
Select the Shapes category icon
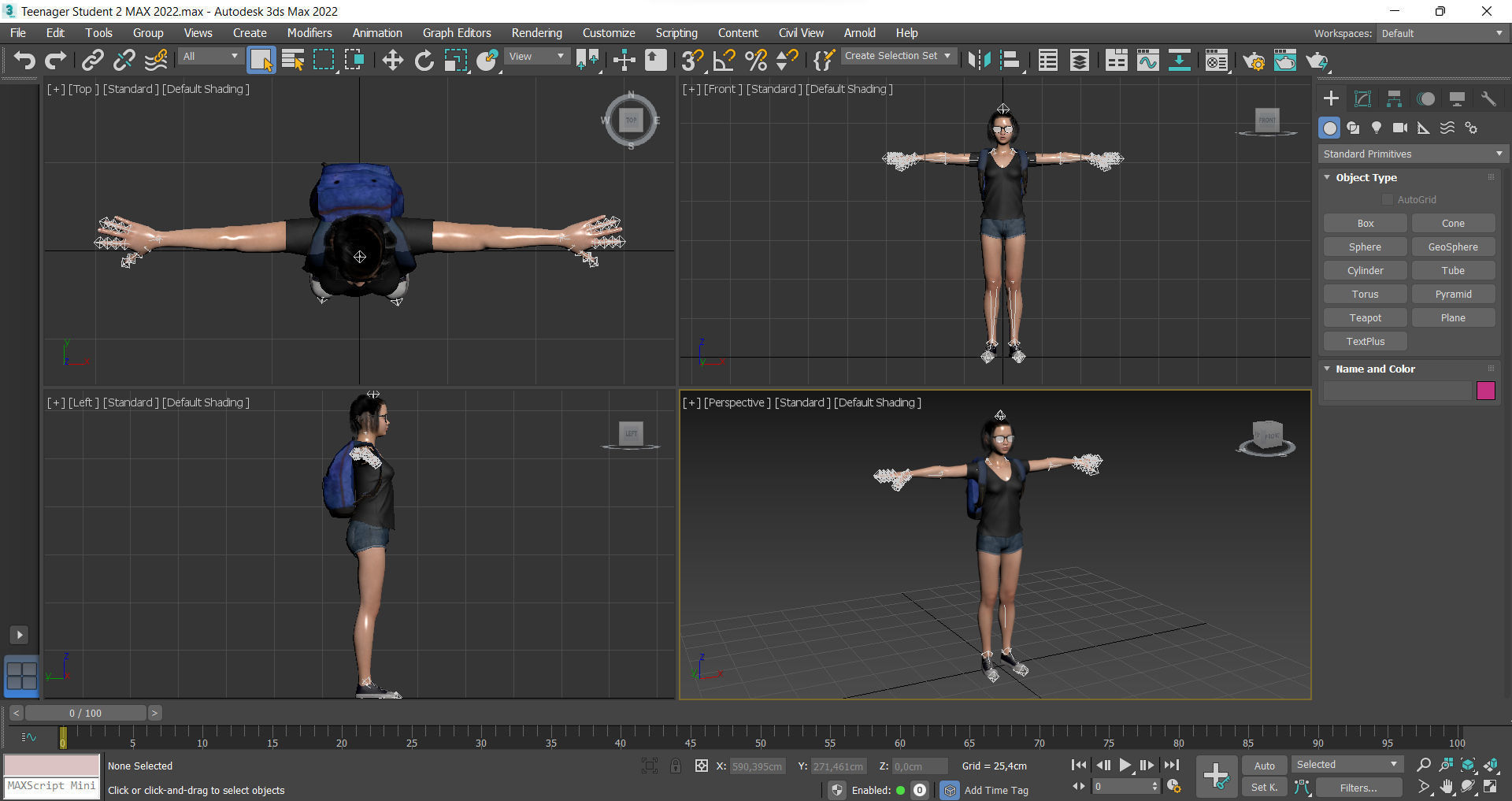pyautogui.click(x=1353, y=128)
